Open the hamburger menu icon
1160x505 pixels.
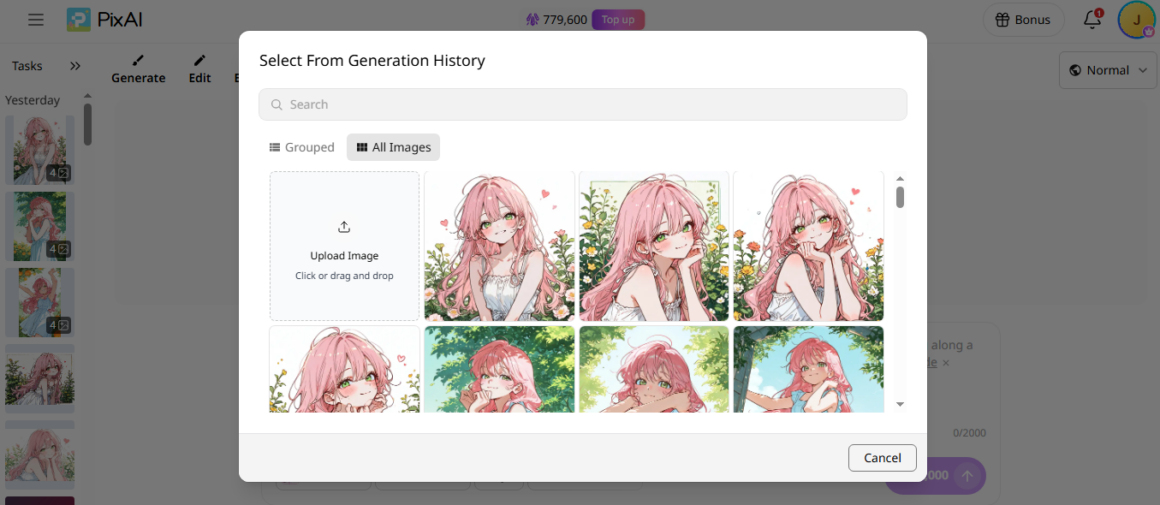[36, 19]
